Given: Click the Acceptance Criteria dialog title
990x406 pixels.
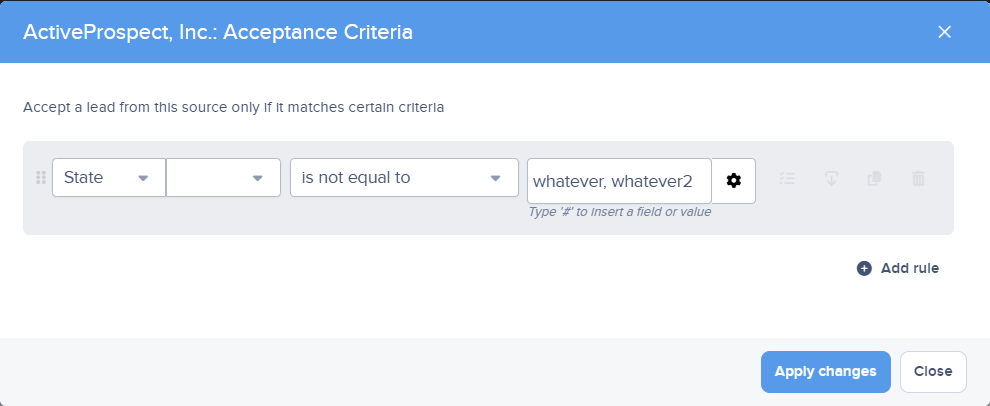Looking at the screenshot, I should (x=218, y=32).
